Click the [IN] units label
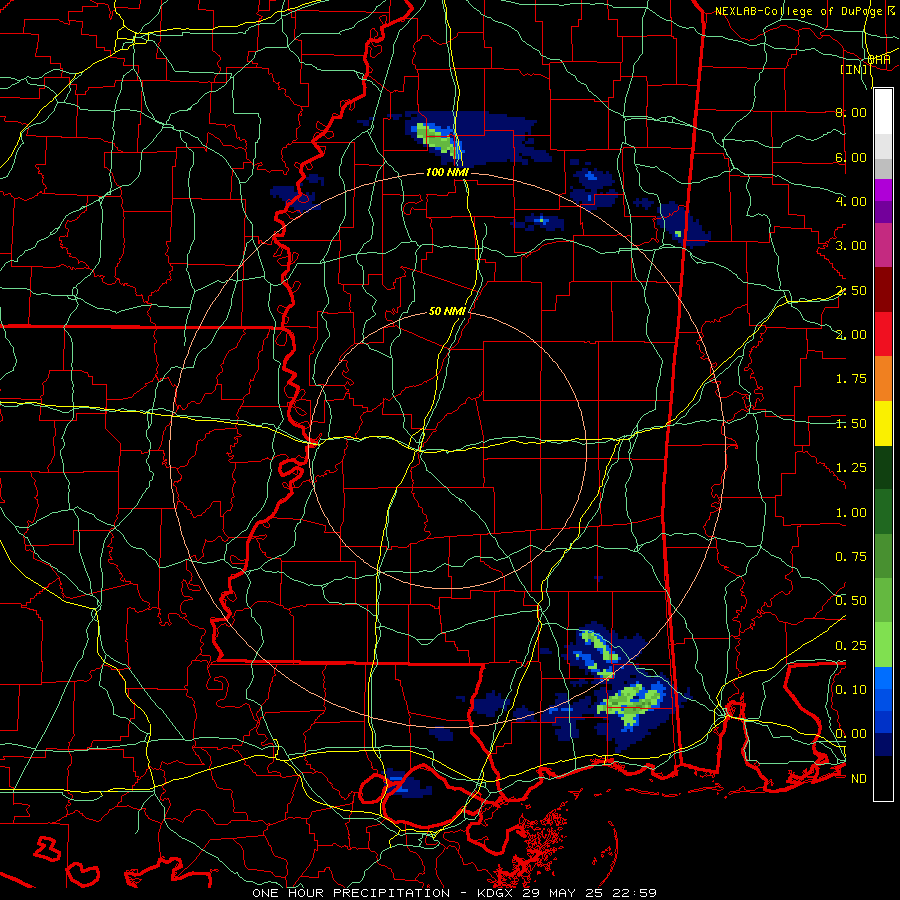 pos(854,69)
